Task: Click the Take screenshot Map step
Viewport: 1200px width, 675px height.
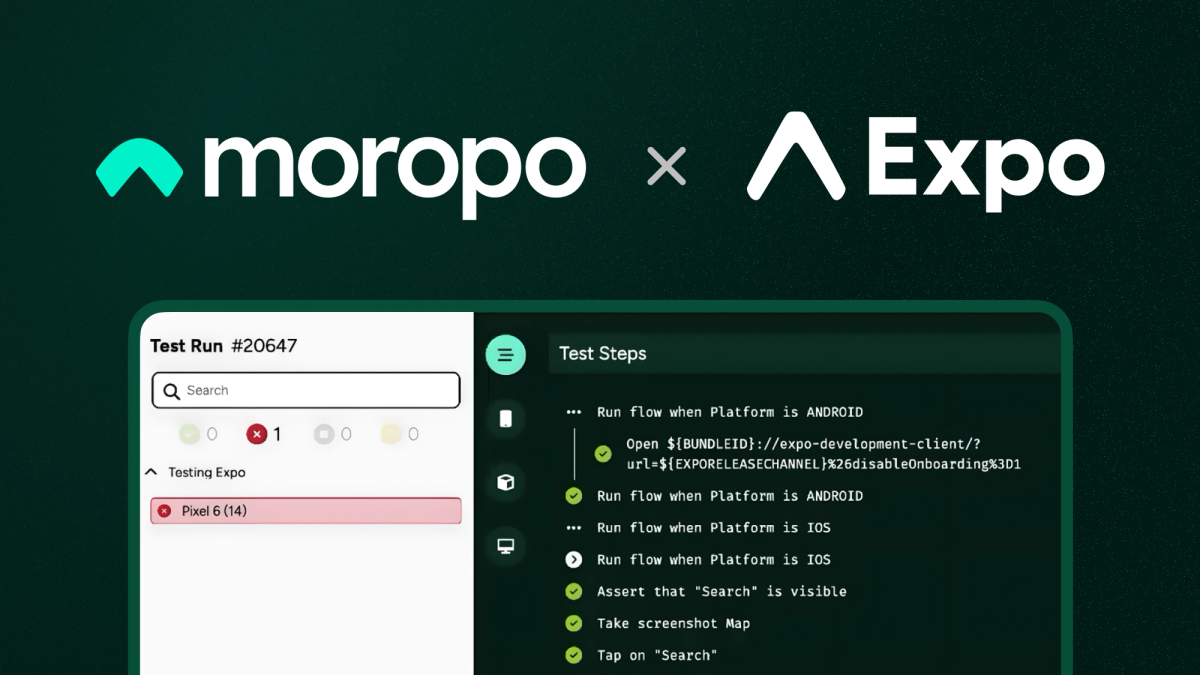Action: pos(668,623)
